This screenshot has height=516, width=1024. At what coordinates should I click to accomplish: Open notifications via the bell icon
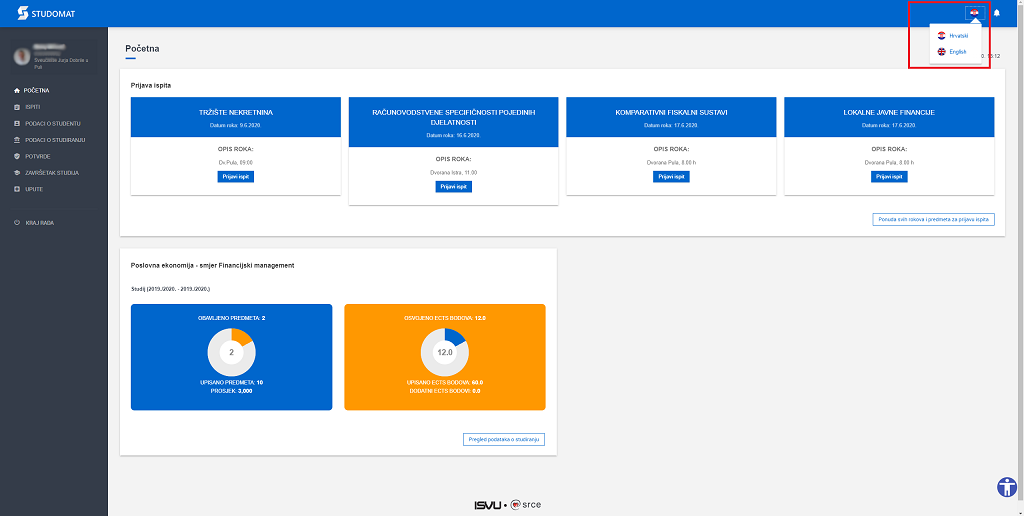click(x=996, y=13)
